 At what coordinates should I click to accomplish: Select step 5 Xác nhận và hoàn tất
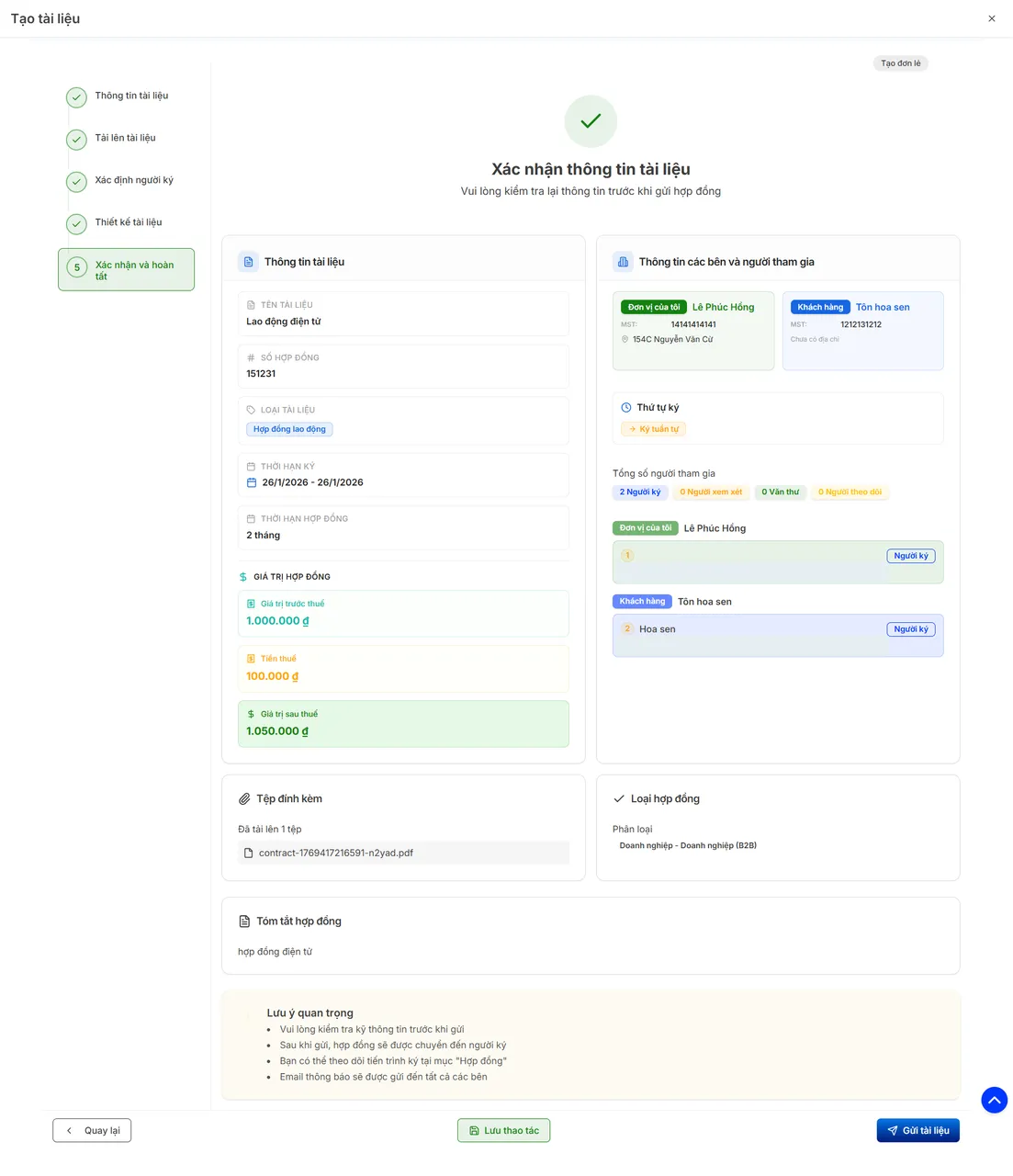(127, 270)
